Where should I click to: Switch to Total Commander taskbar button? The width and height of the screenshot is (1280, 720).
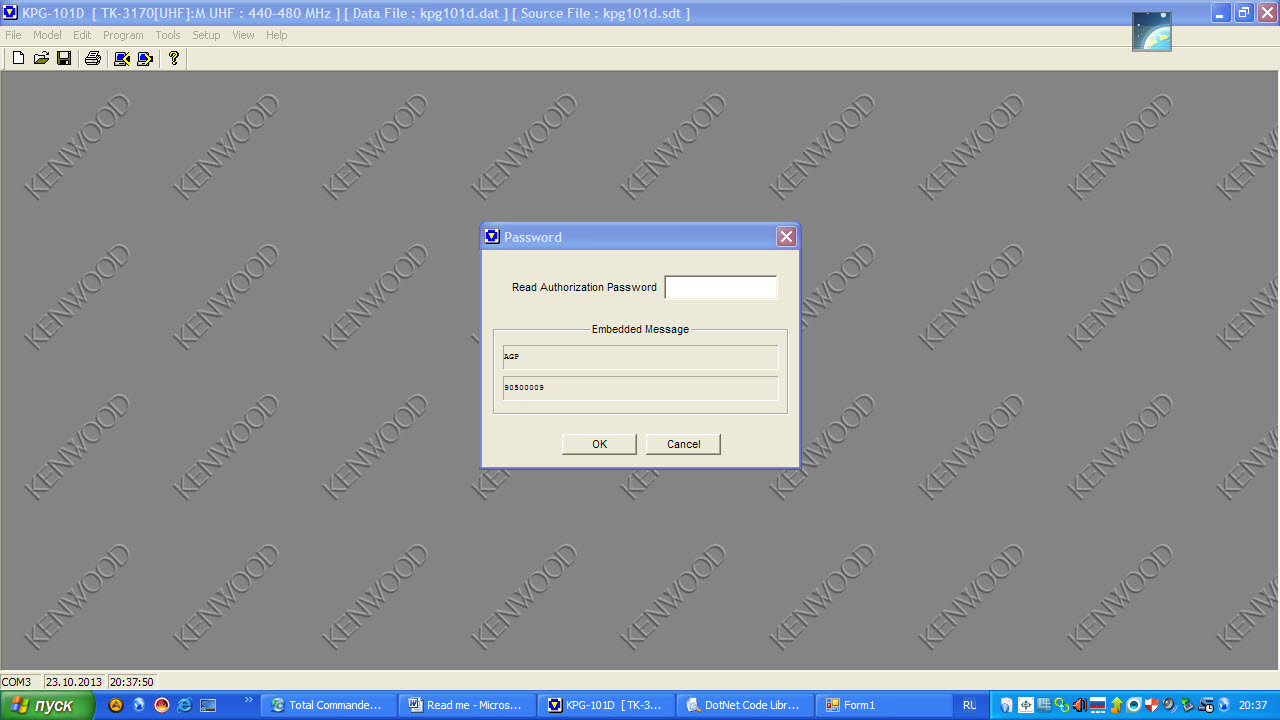coord(329,705)
